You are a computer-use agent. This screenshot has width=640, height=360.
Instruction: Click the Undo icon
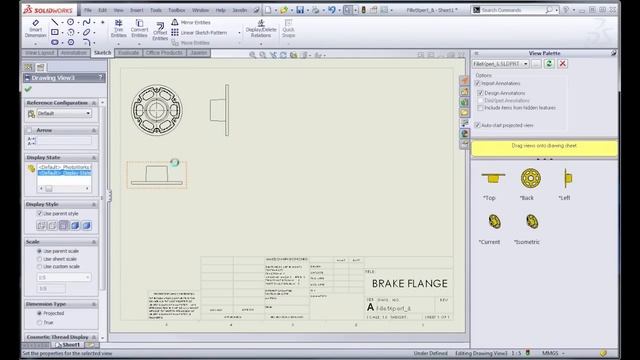332,10
